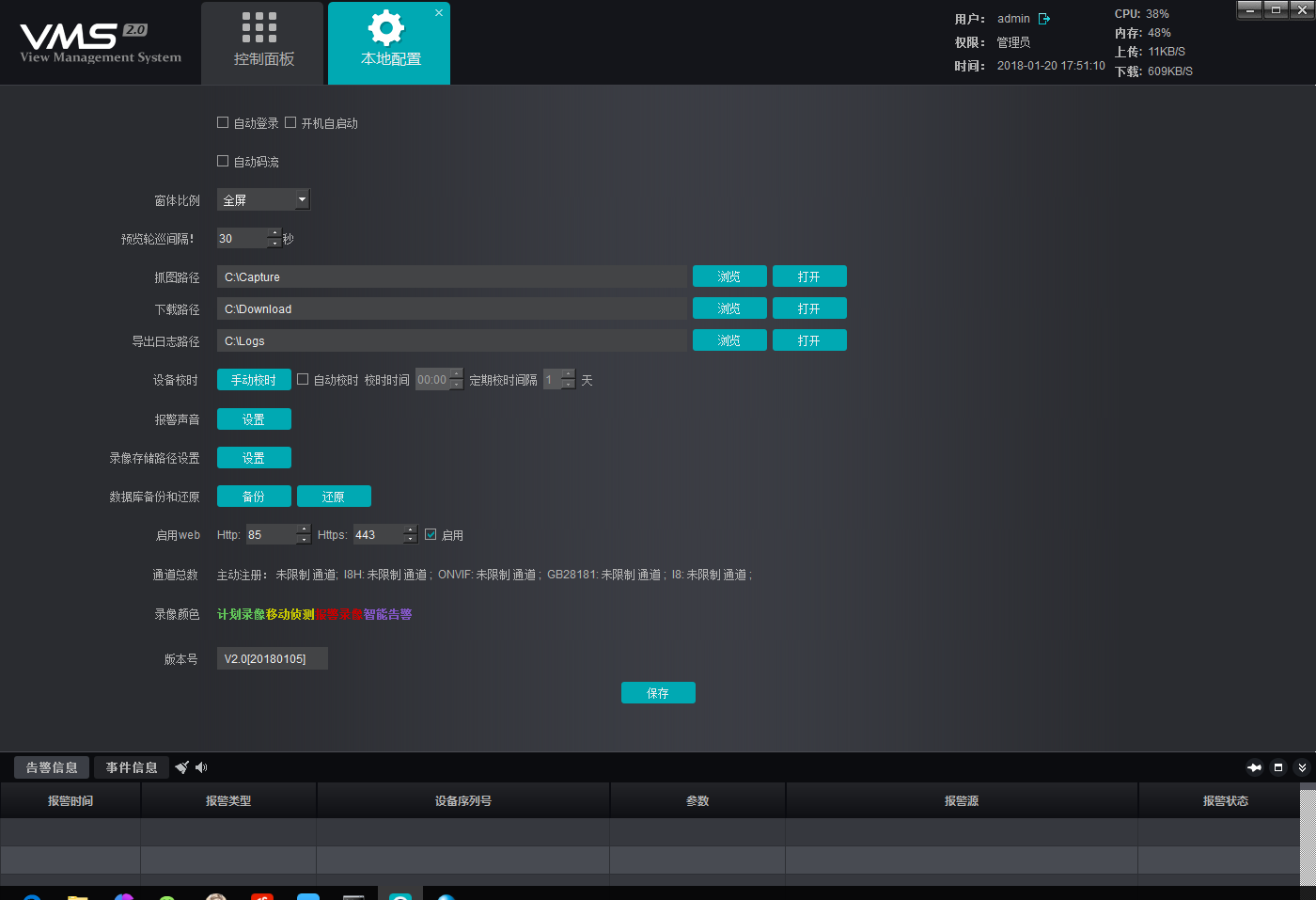1316x900 pixels.
Task: Click the 参数 column header
Action: click(697, 801)
